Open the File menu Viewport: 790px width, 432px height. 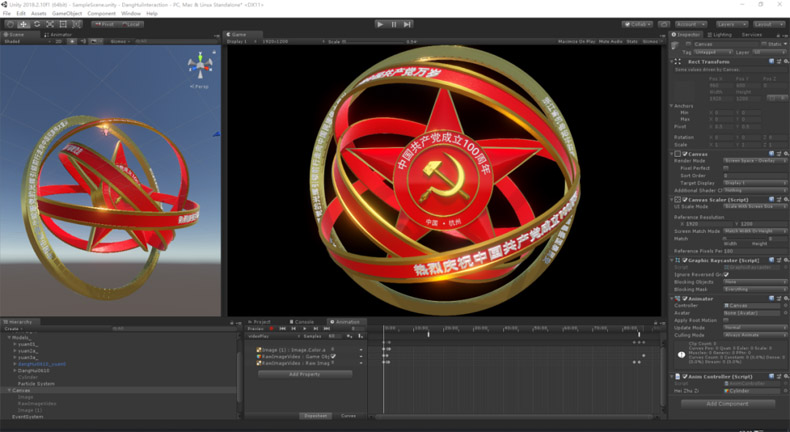(7, 14)
